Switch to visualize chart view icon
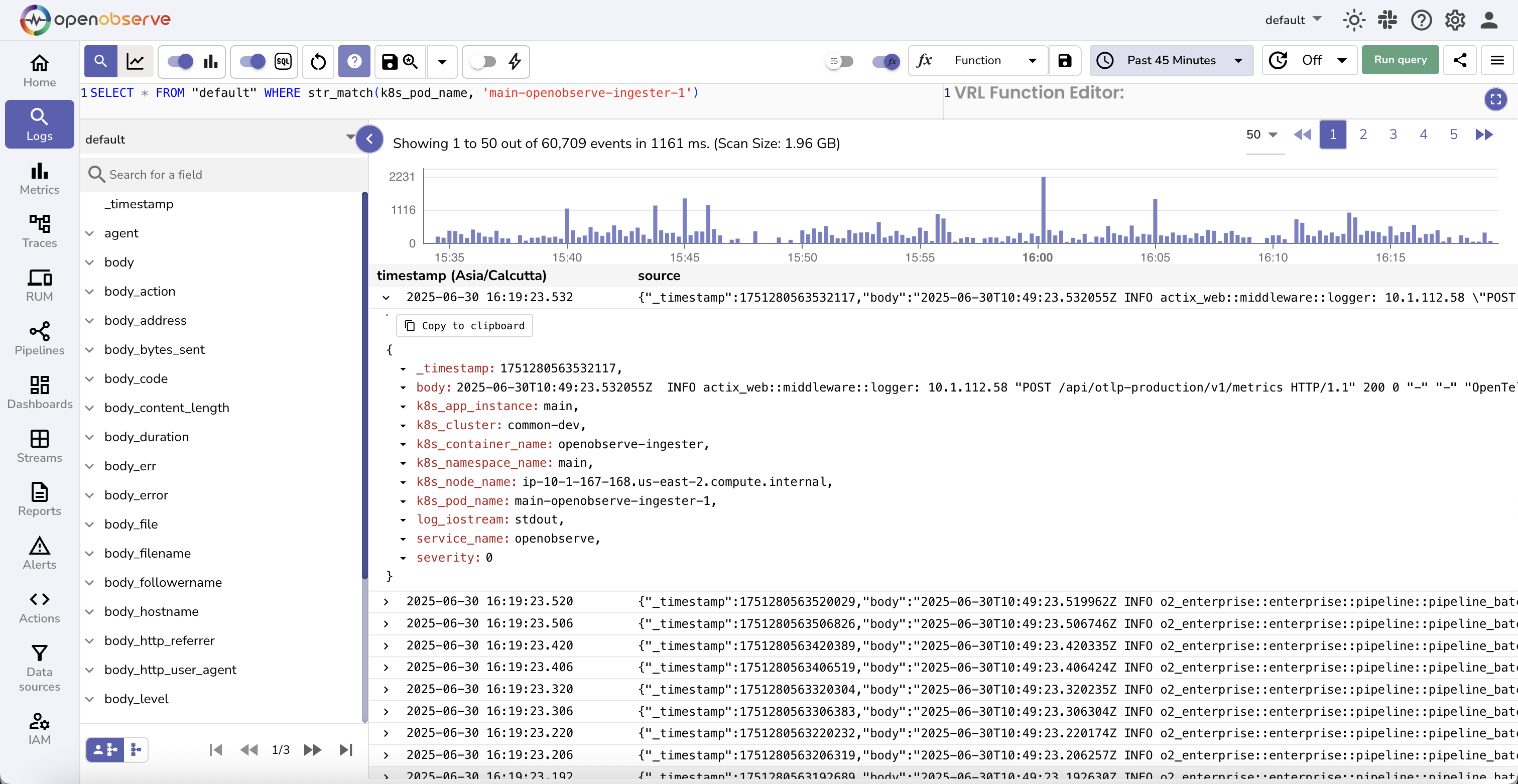 [x=136, y=61]
